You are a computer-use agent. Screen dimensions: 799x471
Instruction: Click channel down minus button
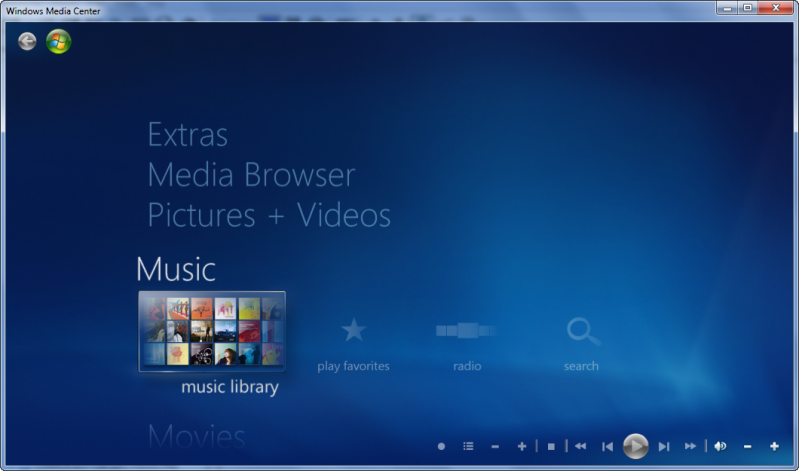[495, 447]
